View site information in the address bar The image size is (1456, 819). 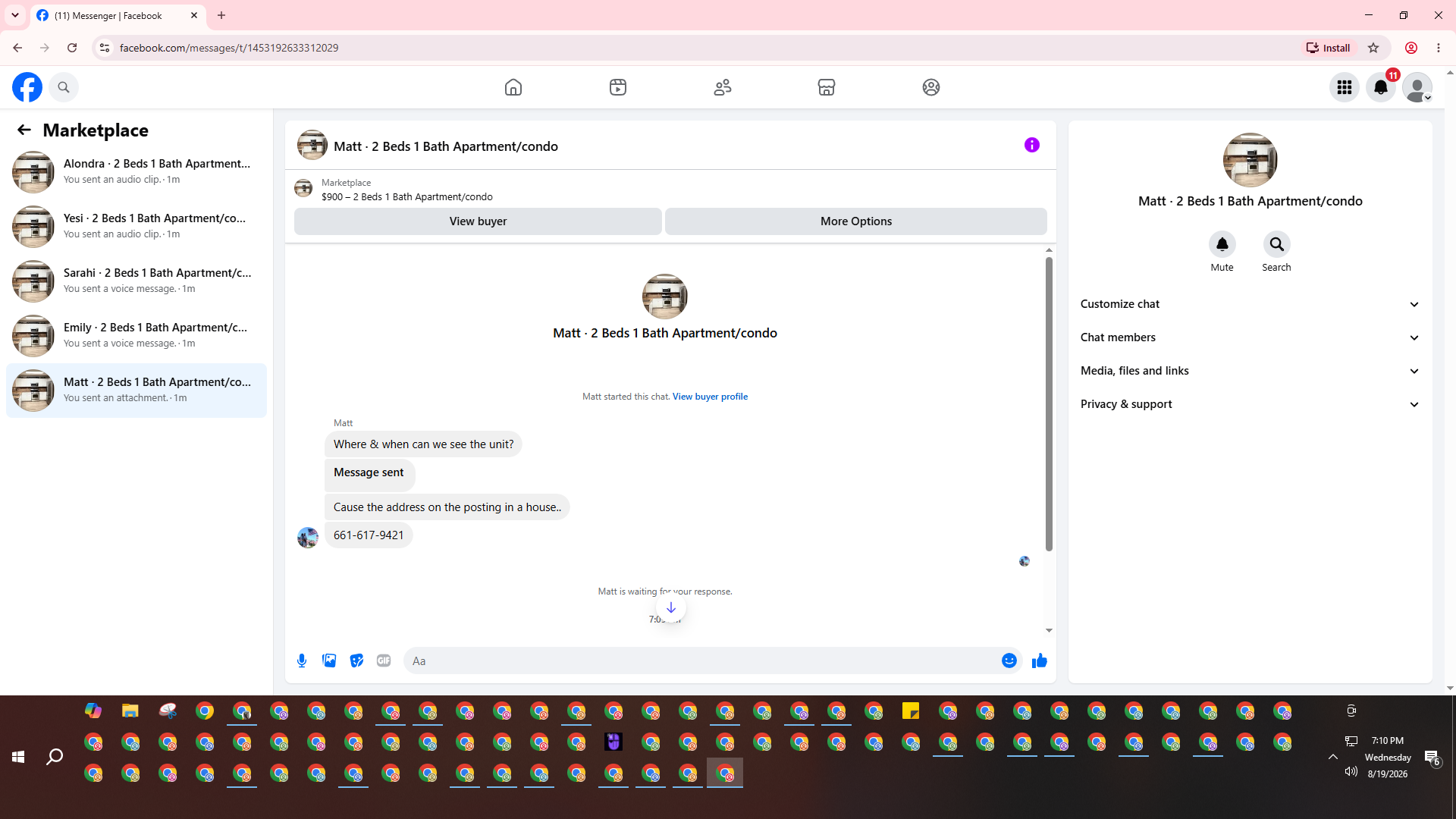105,48
